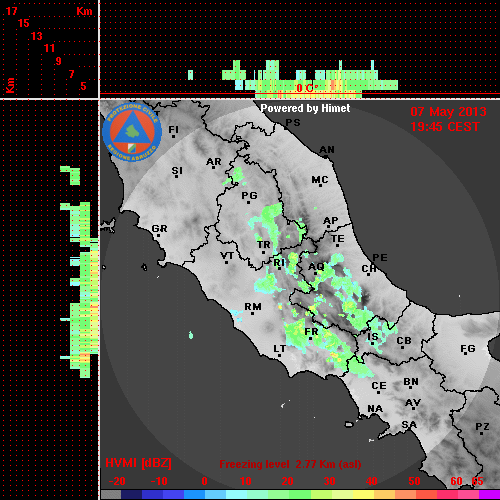Pick the green 20 dBZ color swatch

coord(279,495)
